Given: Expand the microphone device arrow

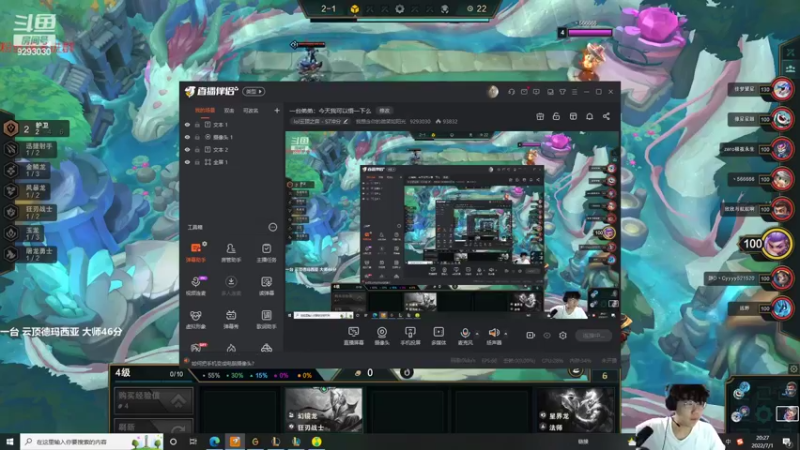Looking at the screenshot, I should coord(477,334).
